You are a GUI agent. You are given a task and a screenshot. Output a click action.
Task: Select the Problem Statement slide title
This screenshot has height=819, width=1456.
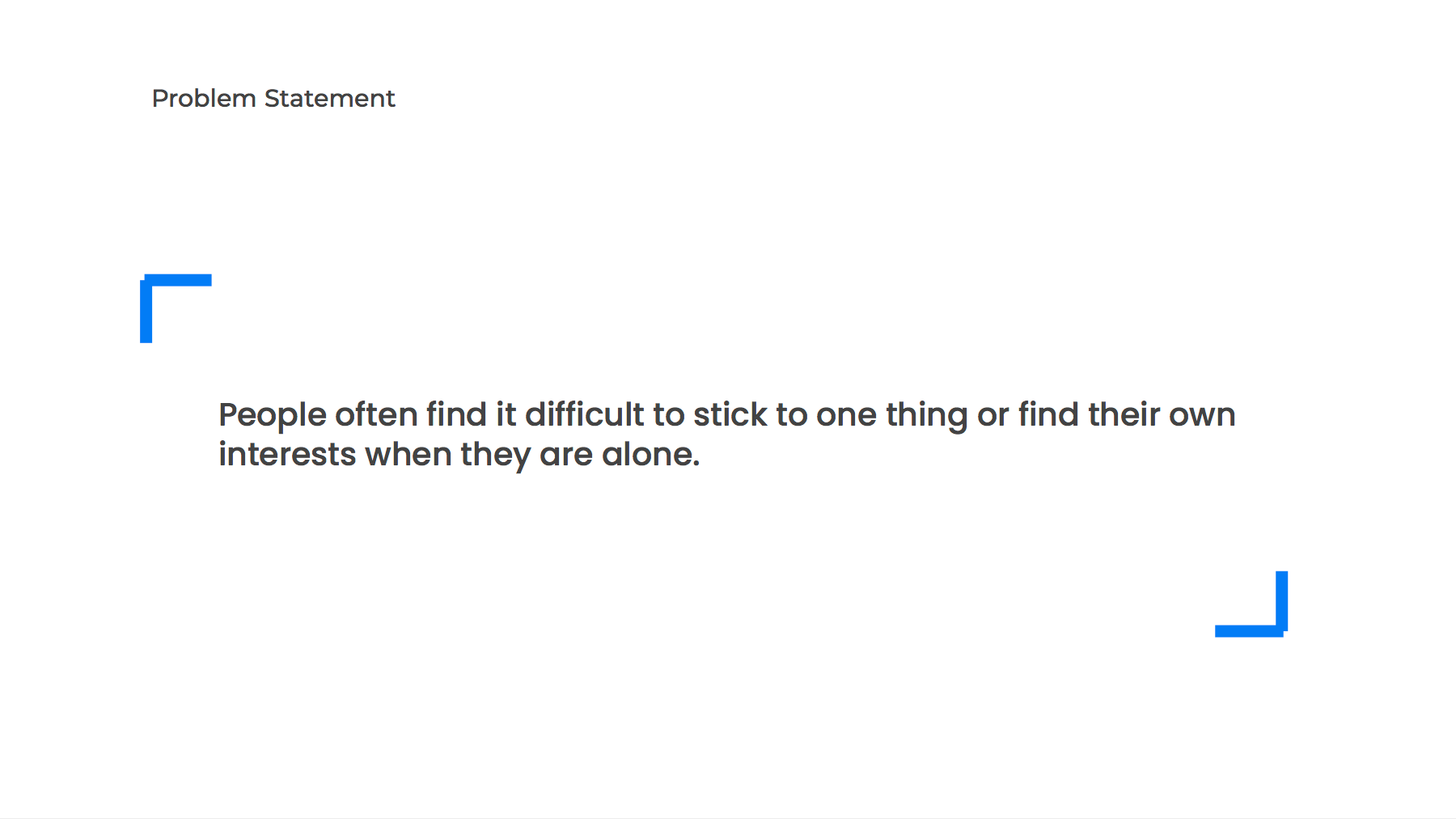(273, 99)
